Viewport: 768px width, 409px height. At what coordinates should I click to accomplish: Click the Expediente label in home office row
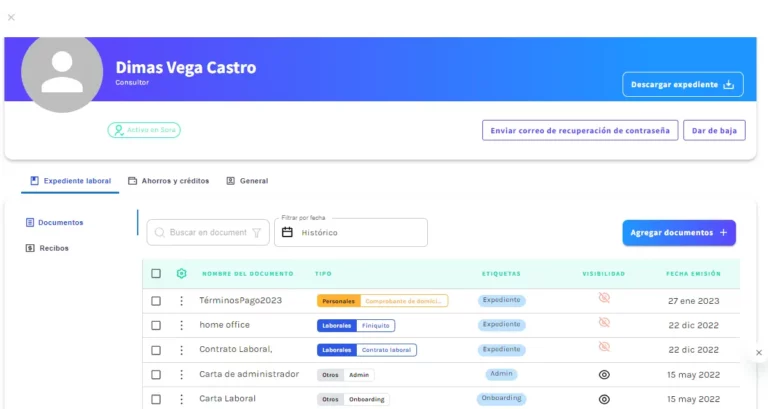[502, 325]
